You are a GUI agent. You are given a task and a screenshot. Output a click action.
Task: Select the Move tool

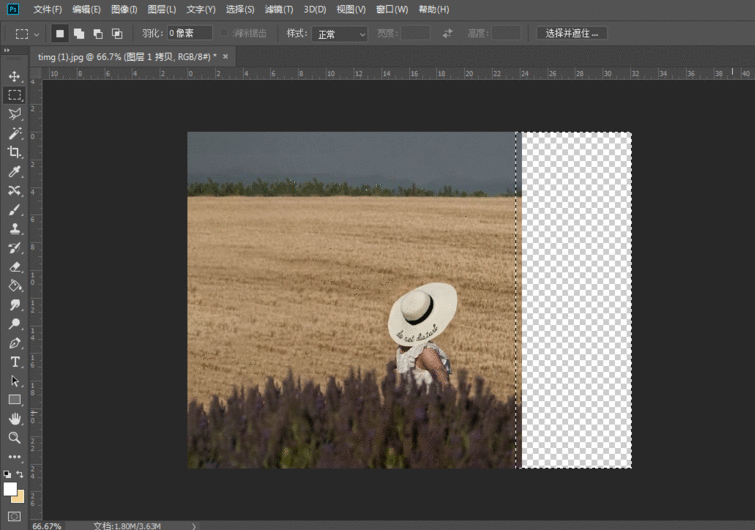click(14, 76)
